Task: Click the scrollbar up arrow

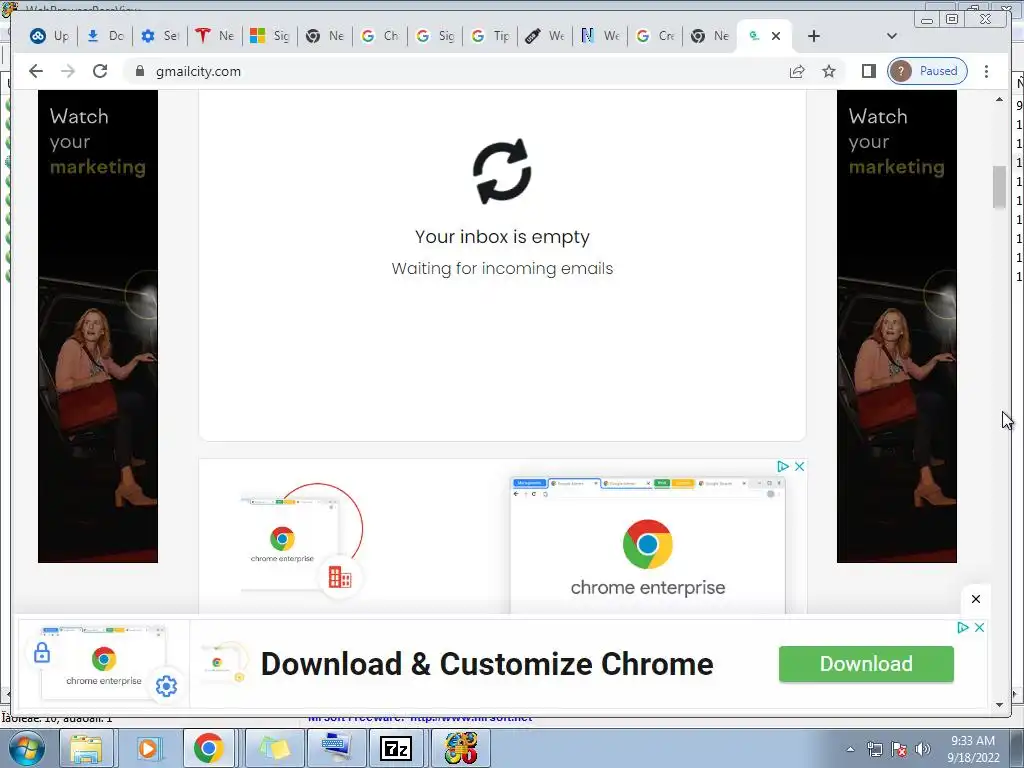Action: point(999,99)
